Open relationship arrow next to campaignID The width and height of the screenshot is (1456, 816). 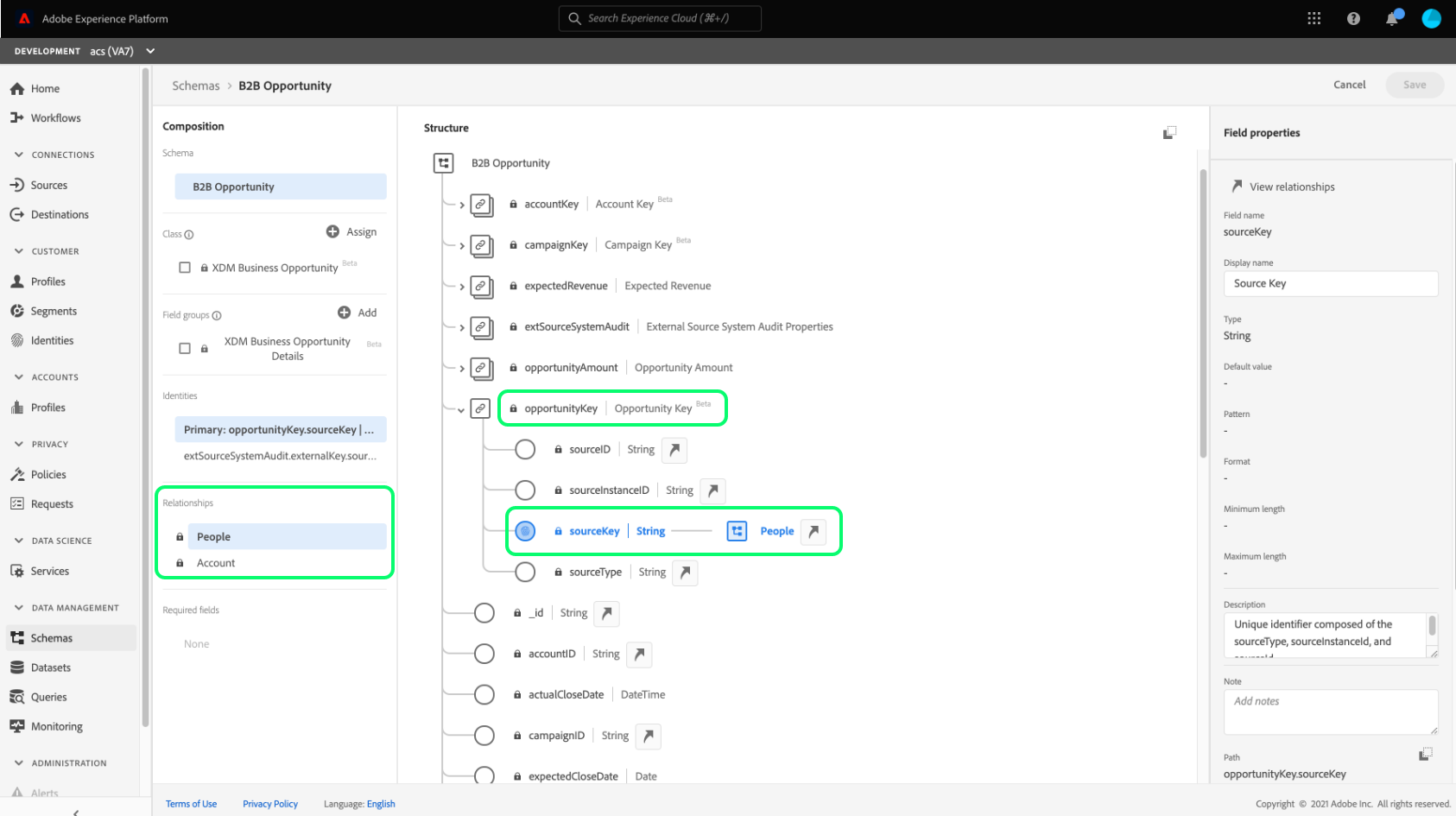click(649, 736)
